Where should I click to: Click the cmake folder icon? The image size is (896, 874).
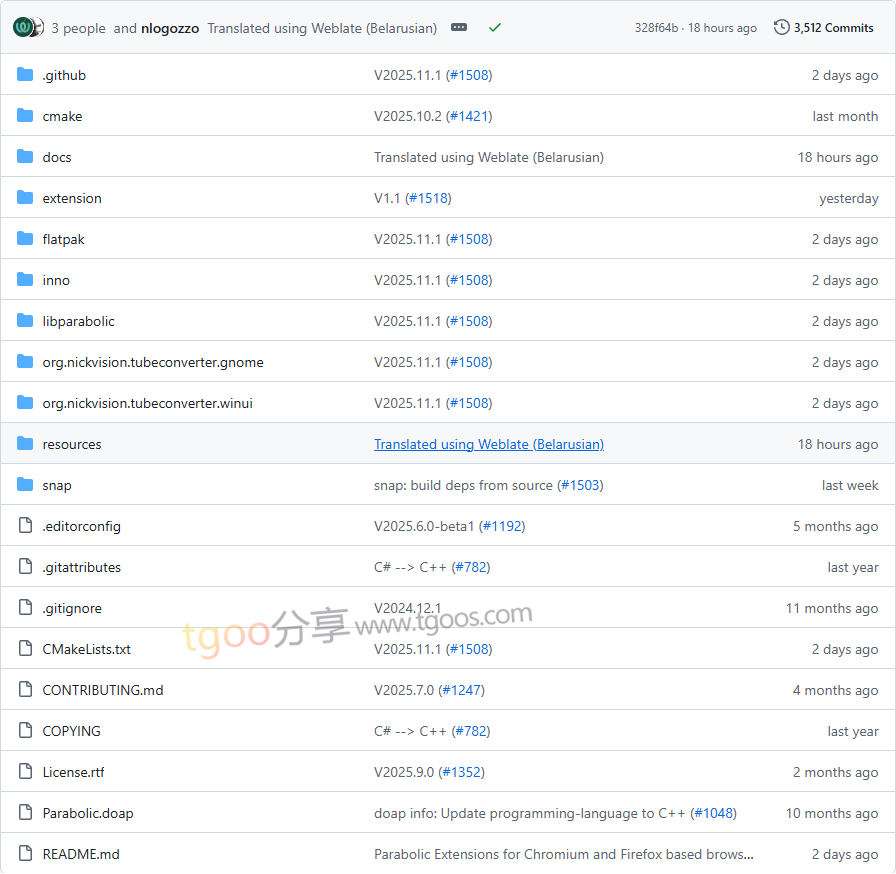click(x=25, y=116)
